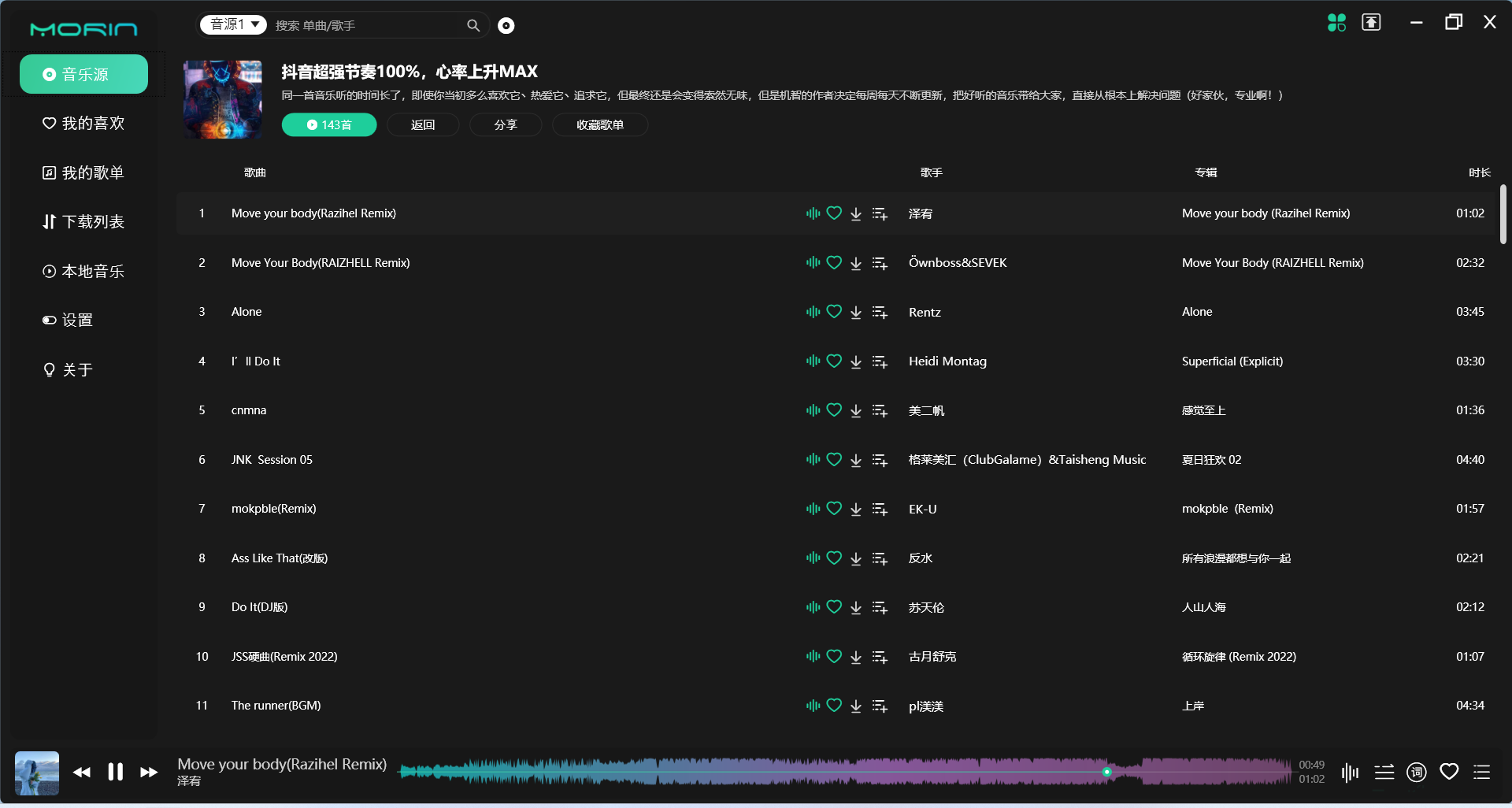
Task: Open the audio visualizer icon in player bar
Action: 1350,773
